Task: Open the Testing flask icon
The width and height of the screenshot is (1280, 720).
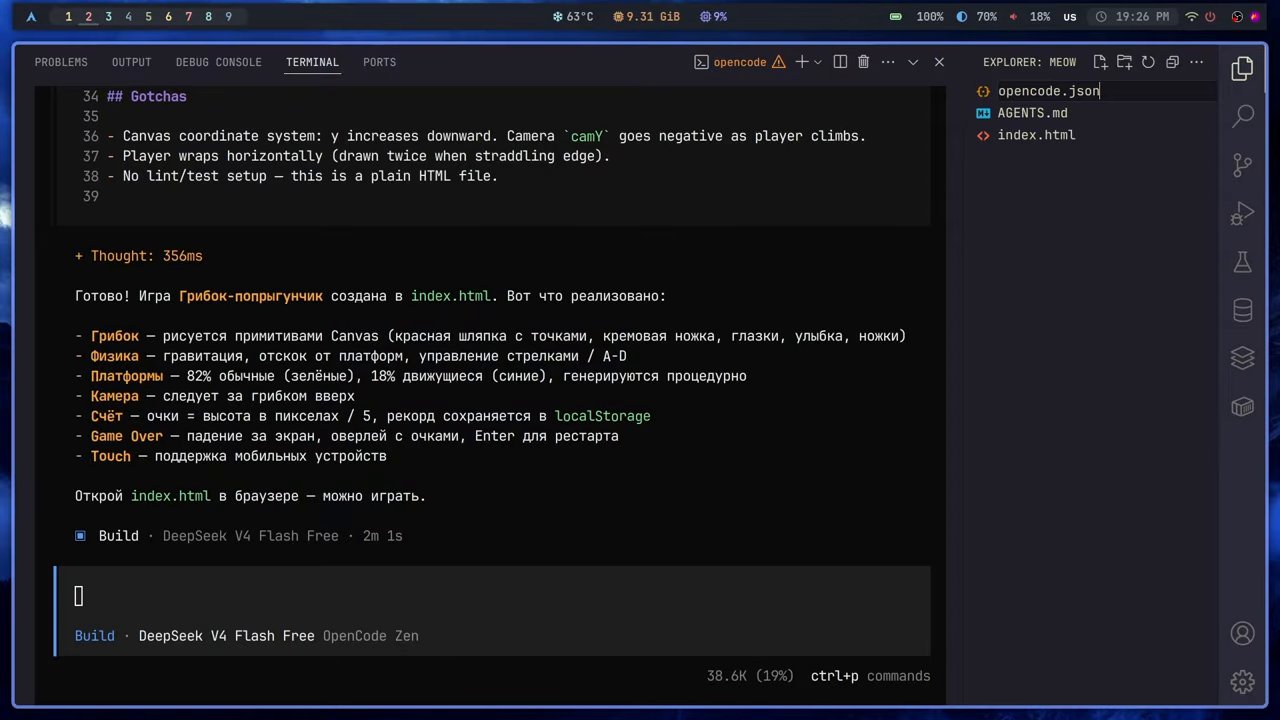Action: 1243,262
